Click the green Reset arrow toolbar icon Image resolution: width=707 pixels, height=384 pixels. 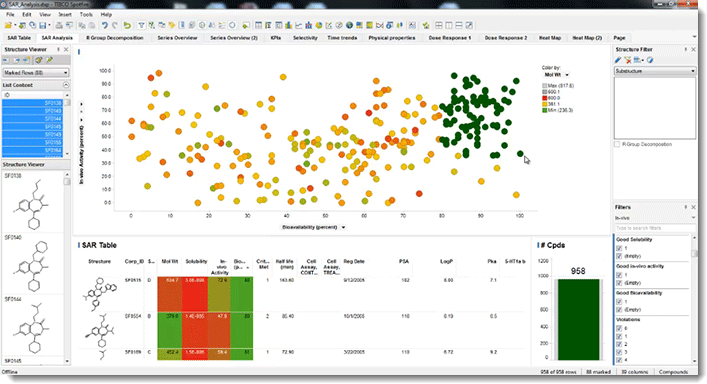pos(127,25)
